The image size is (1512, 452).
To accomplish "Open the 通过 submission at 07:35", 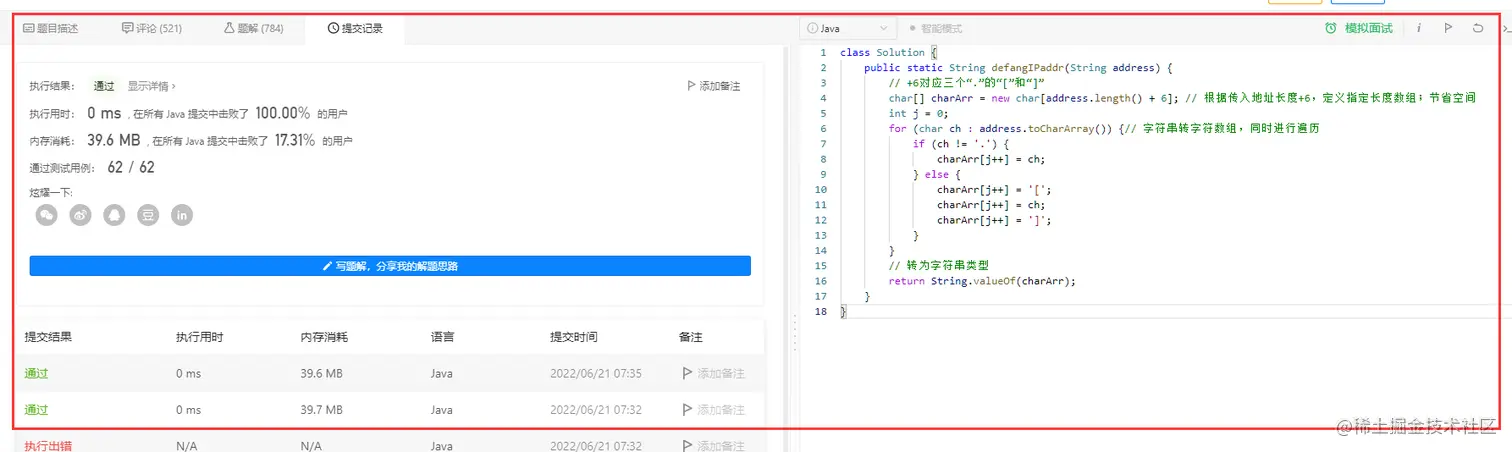I will coord(36,373).
